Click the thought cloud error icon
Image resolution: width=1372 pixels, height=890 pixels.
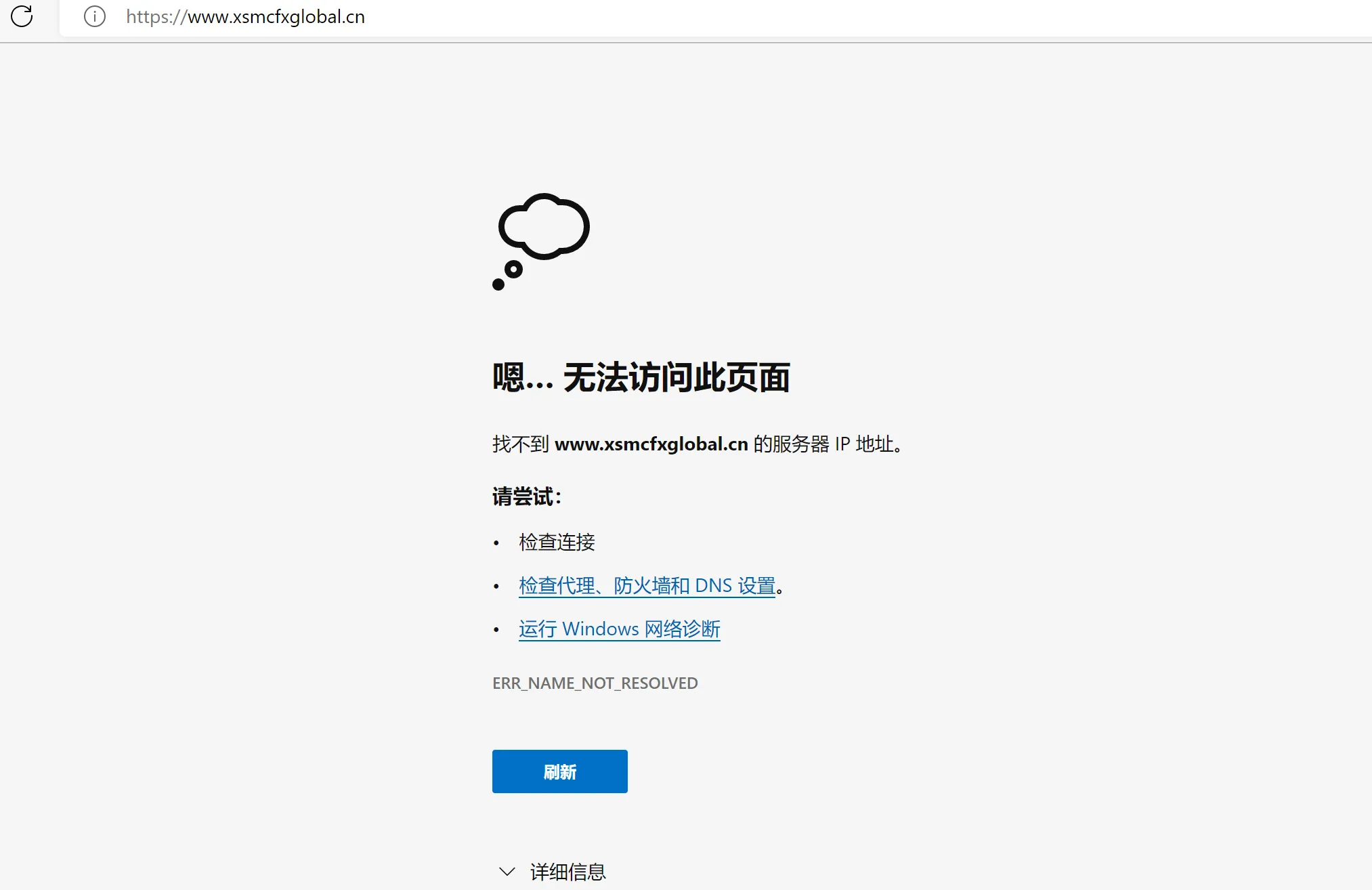click(541, 241)
